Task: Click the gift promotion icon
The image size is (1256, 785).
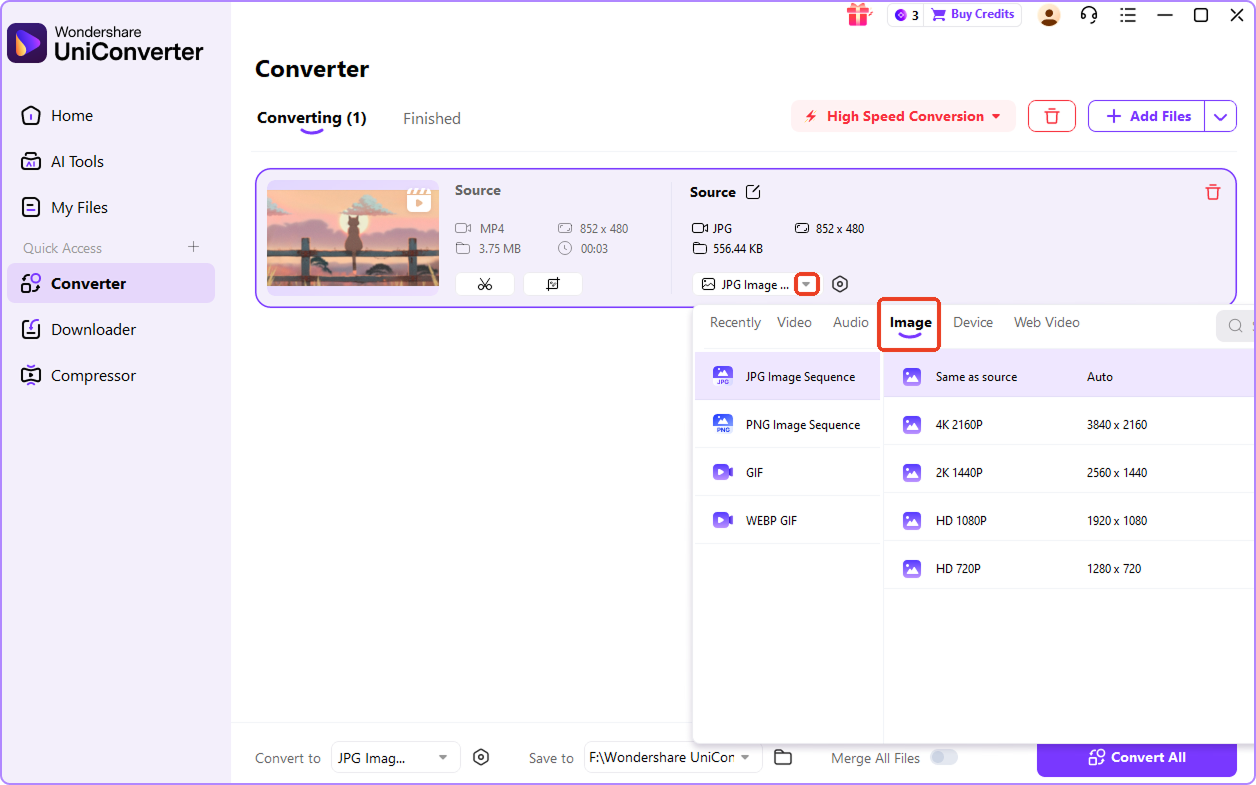Action: (859, 15)
